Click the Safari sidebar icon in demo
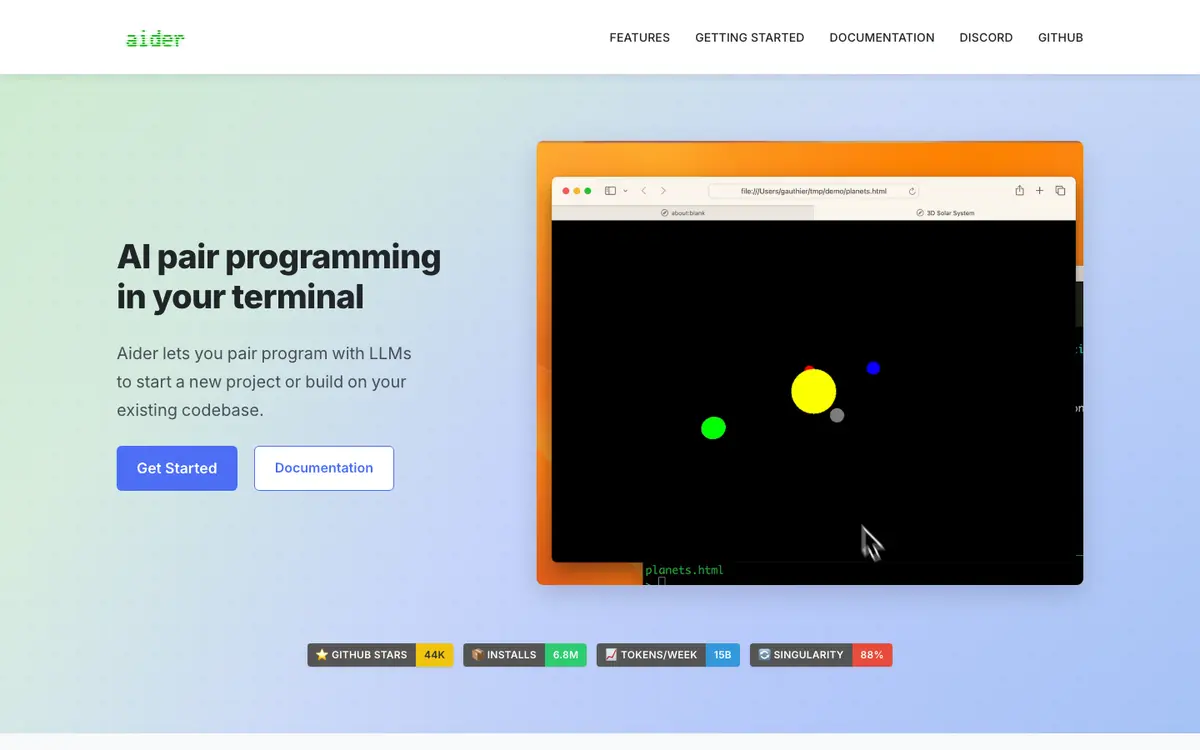Screen dimensions: 1200x750 610,191
